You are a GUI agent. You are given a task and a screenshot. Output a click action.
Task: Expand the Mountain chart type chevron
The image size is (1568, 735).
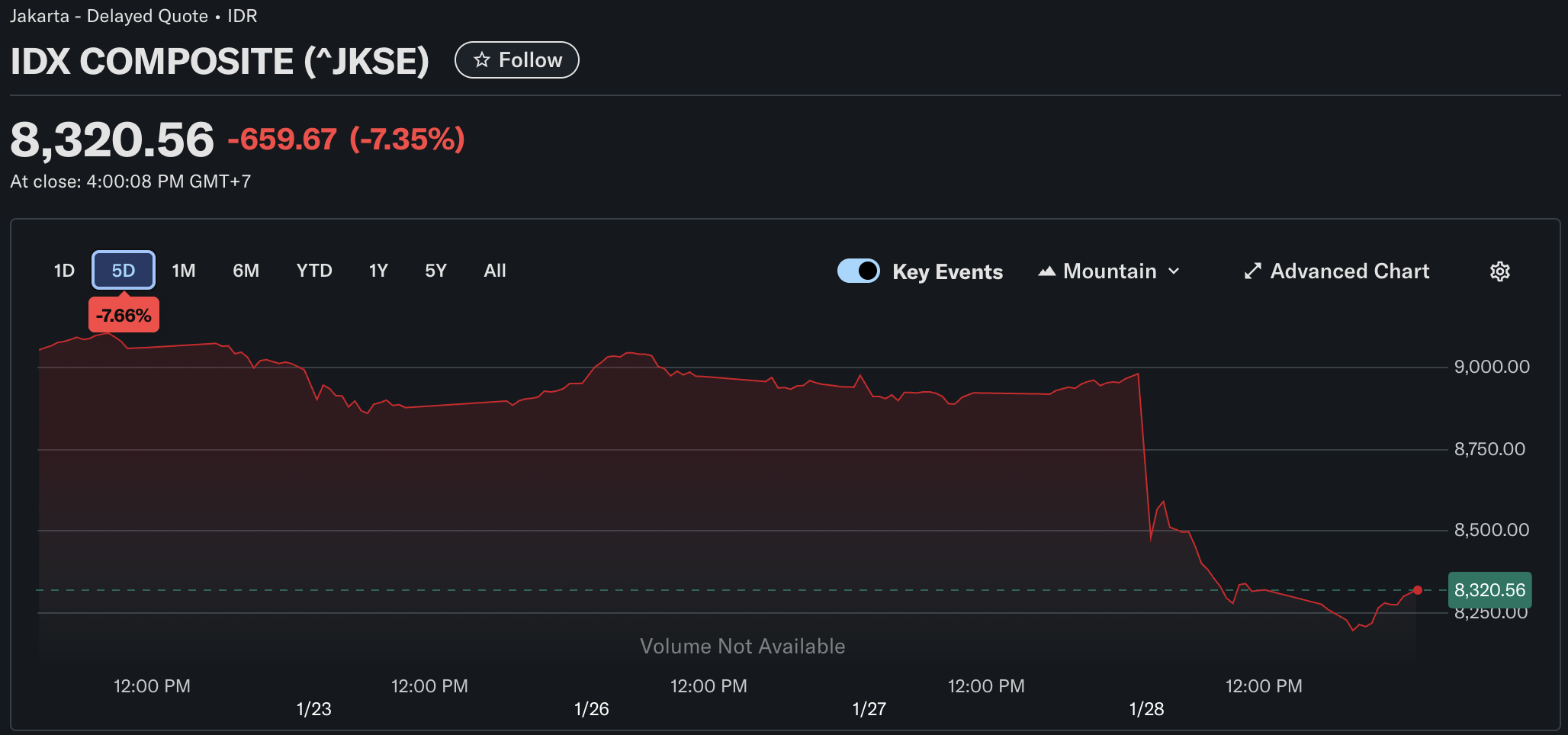point(1174,271)
